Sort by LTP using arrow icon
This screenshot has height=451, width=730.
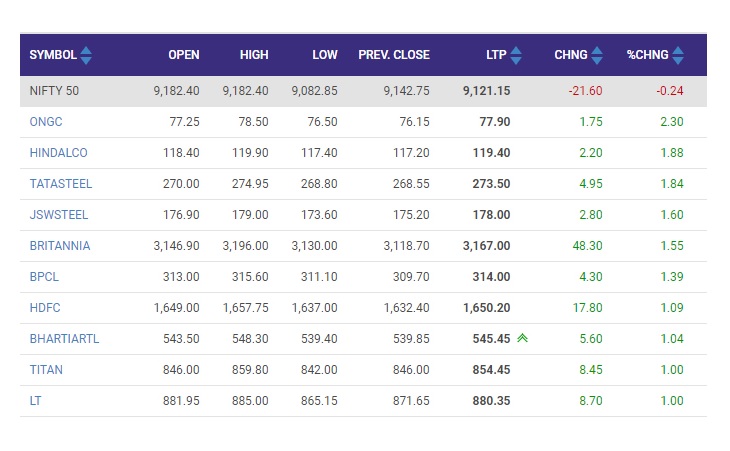tap(516, 55)
